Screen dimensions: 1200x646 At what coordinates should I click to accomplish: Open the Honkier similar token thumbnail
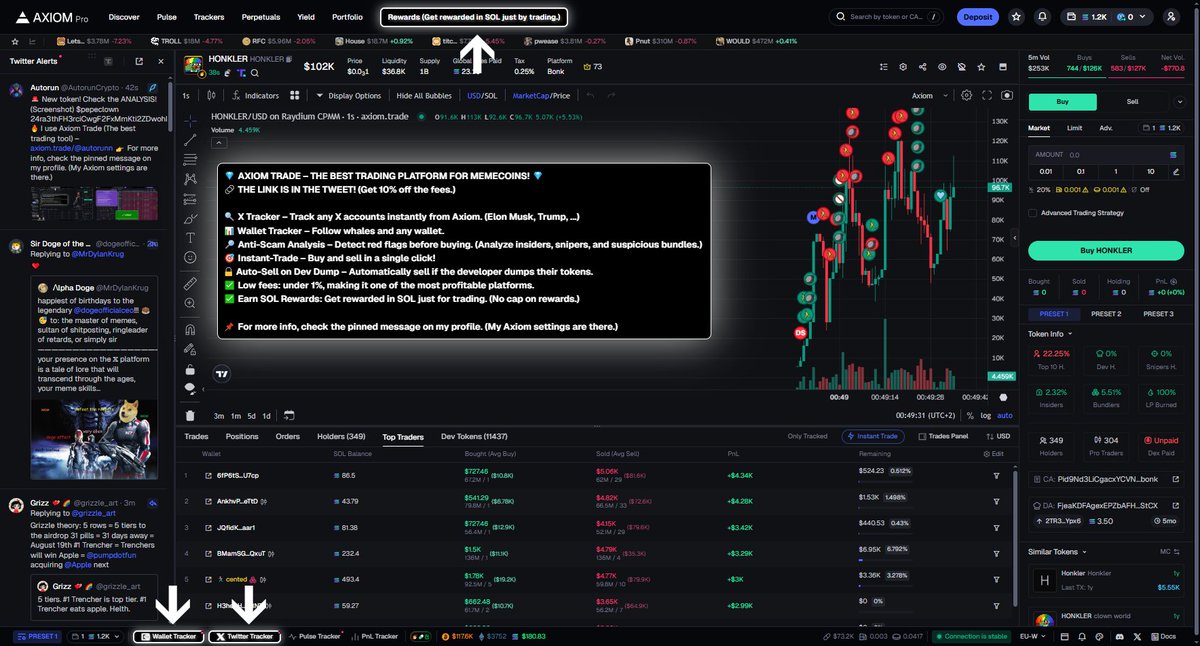pyautogui.click(x=1043, y=580)
